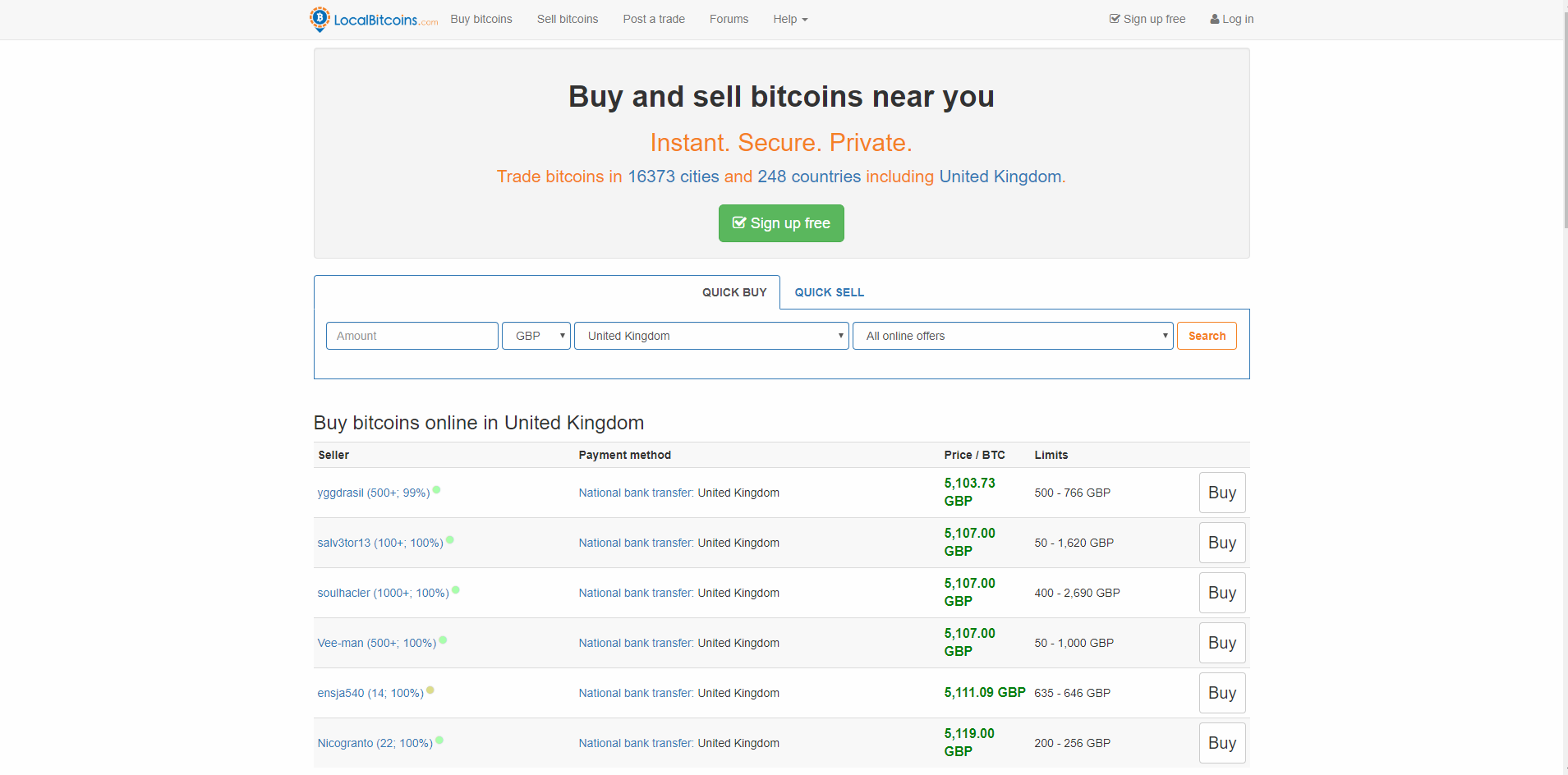Open National bank transfer link for ensja540
The width and height of the screenshot is (1568, 775).
pyautogui.click(x=636, y=693)
